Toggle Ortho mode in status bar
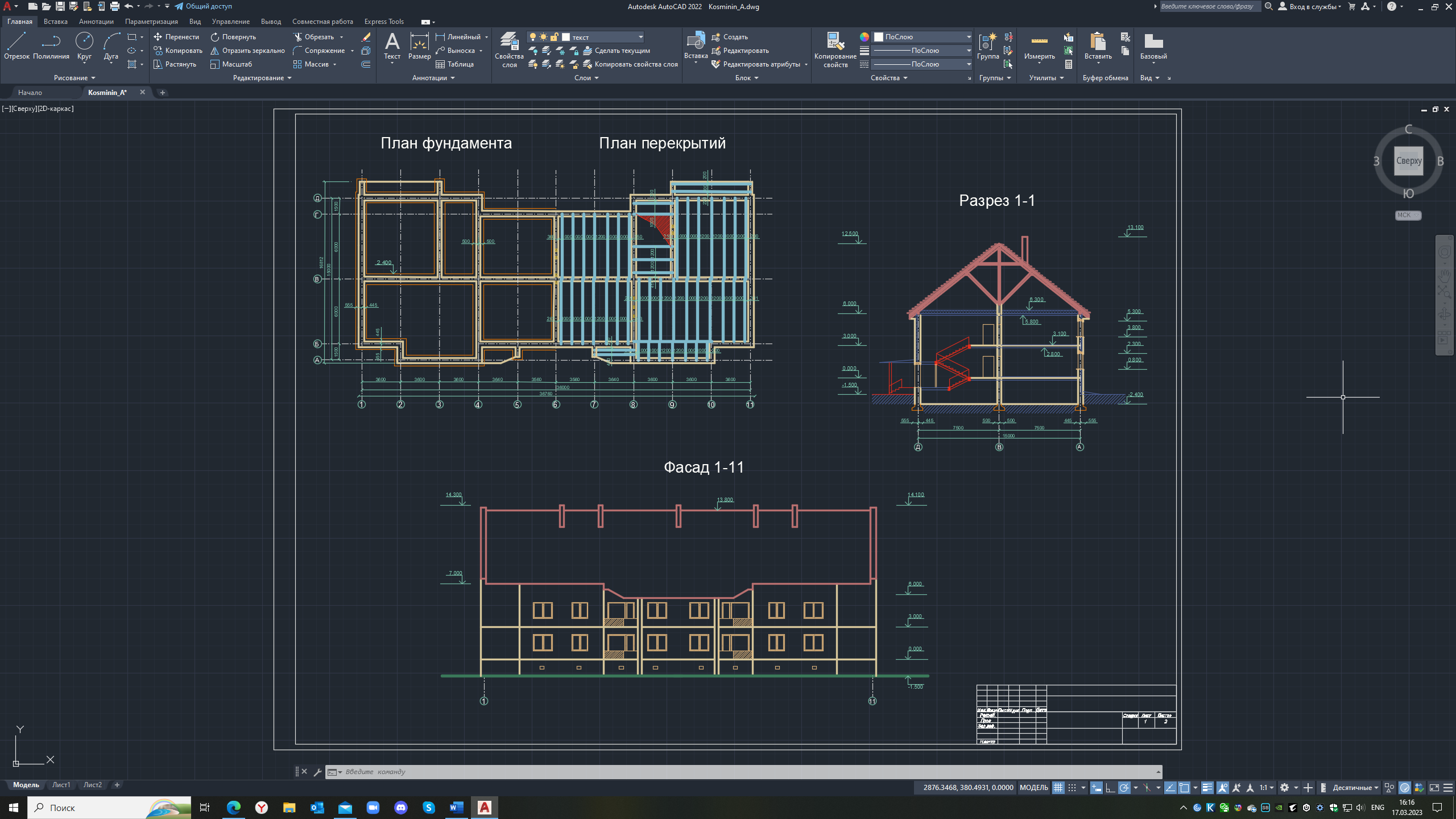 [x=1110, y=788]
